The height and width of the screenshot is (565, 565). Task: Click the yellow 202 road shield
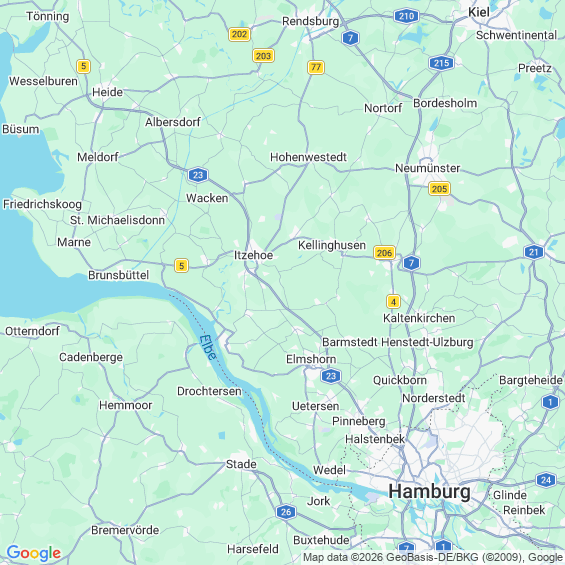click(239, 34)
